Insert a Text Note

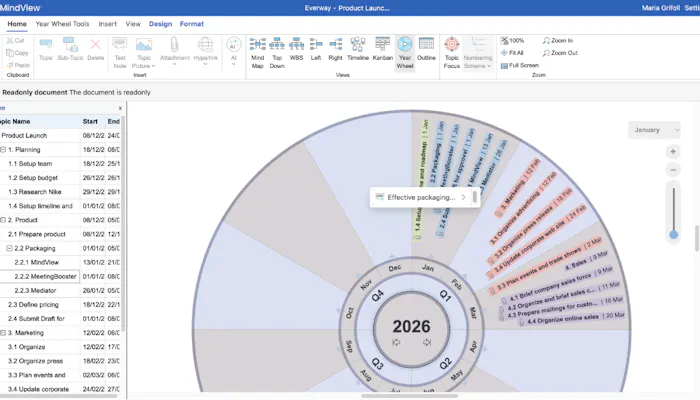coord(120,53)
